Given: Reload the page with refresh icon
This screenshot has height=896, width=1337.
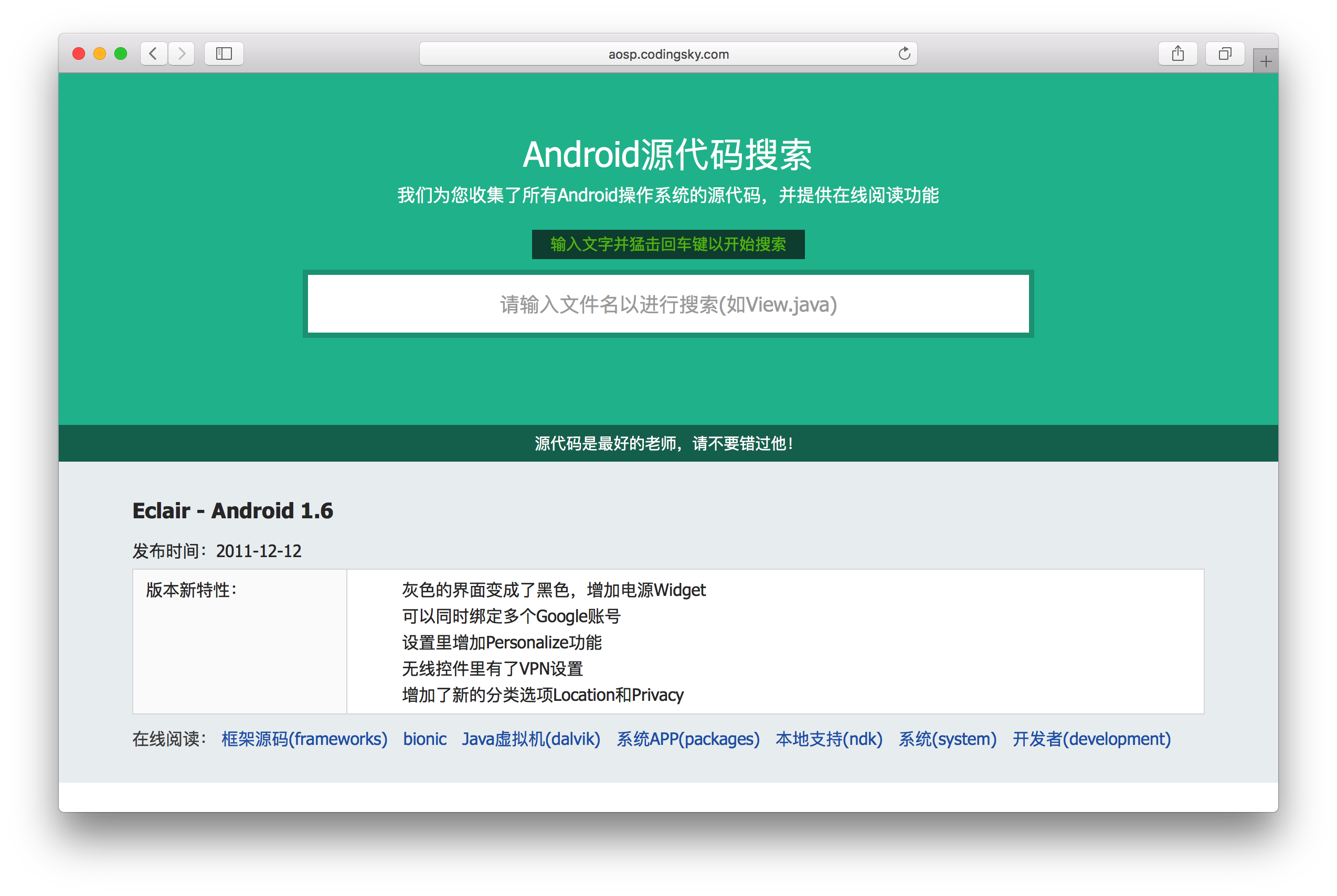Looking at the screenshot, I should 904,54.
